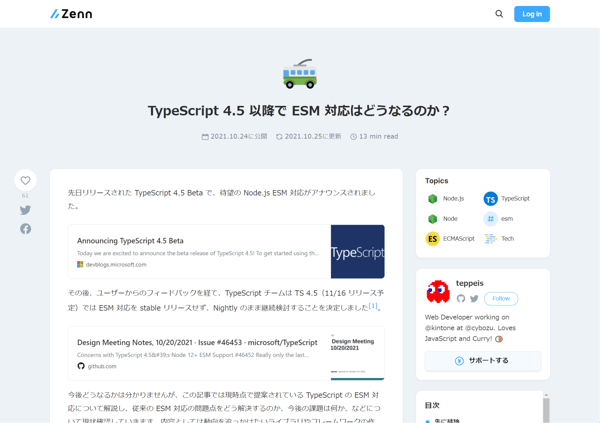Open teppeis GitHub profile icon
This screenshot has width=600, height=423.
tap(461, 299)
